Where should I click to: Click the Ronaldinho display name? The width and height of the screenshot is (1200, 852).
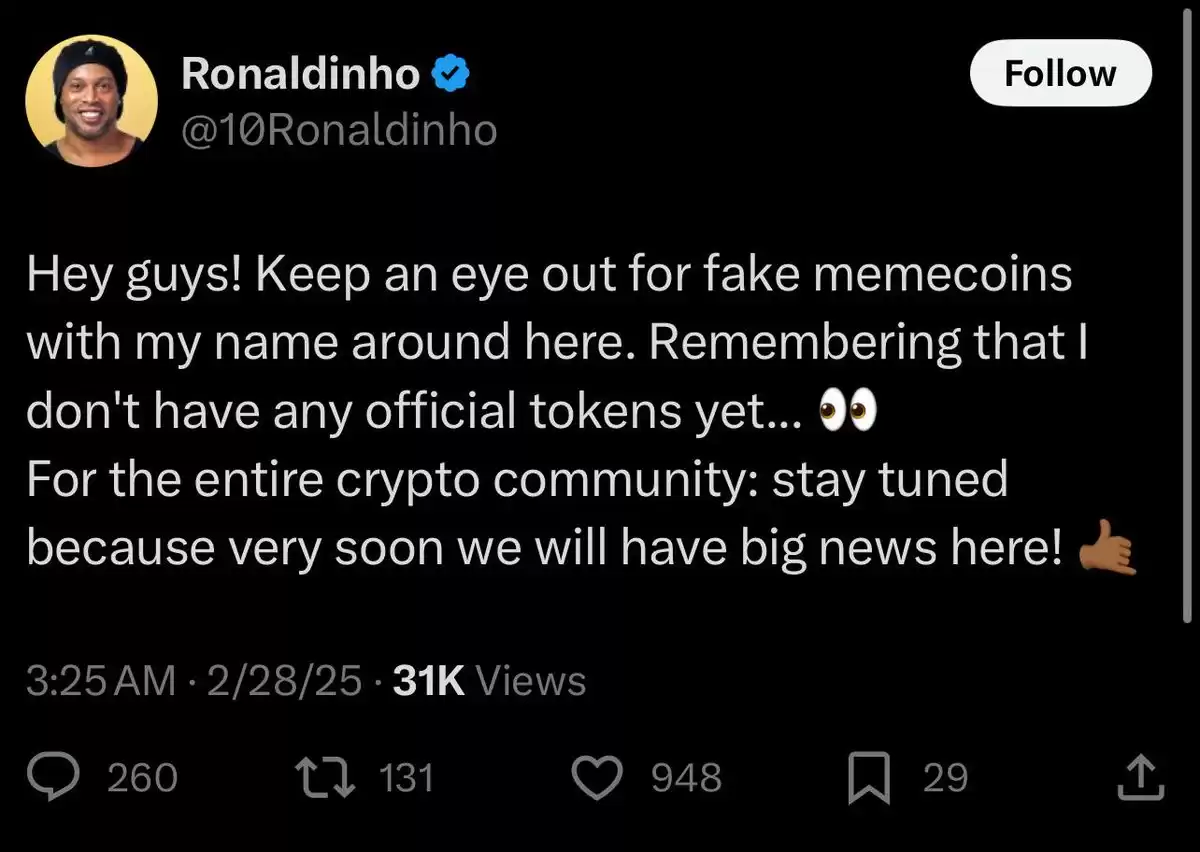(301, 75)
